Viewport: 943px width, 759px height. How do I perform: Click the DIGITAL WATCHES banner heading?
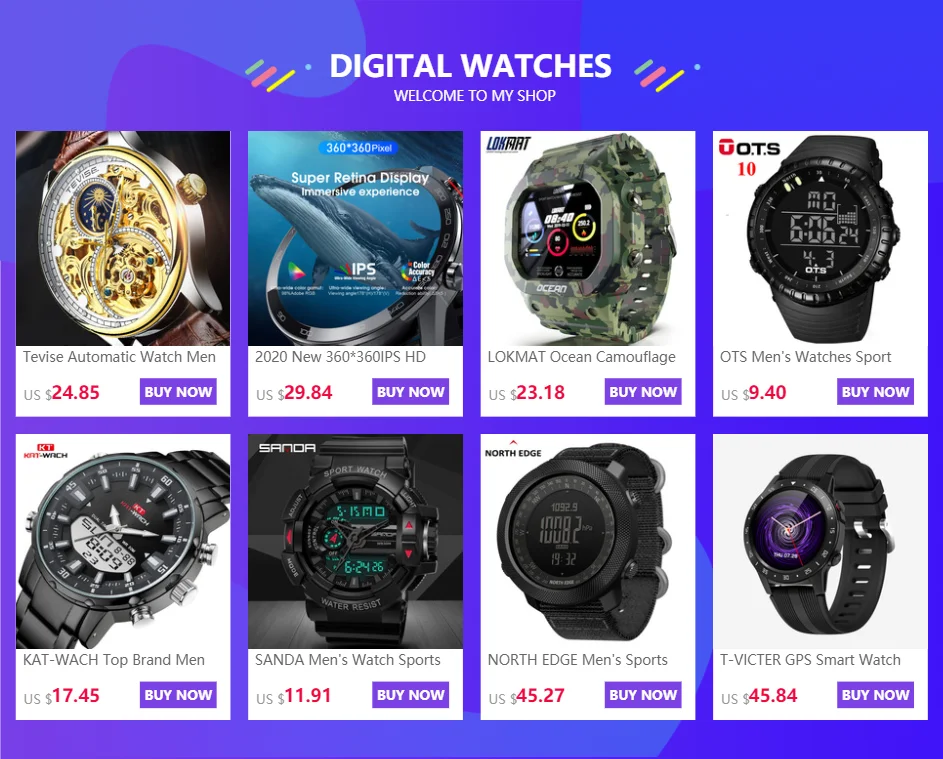470,66
